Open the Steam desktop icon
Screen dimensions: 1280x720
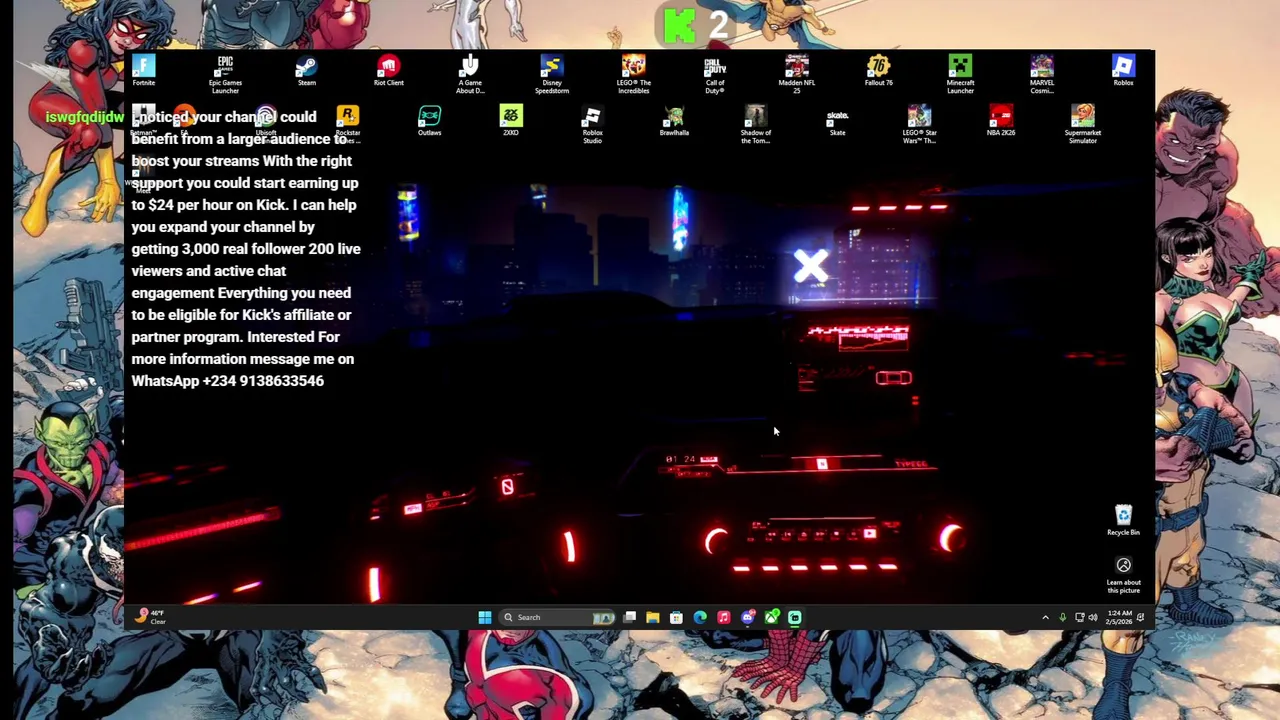coord(307,71)
